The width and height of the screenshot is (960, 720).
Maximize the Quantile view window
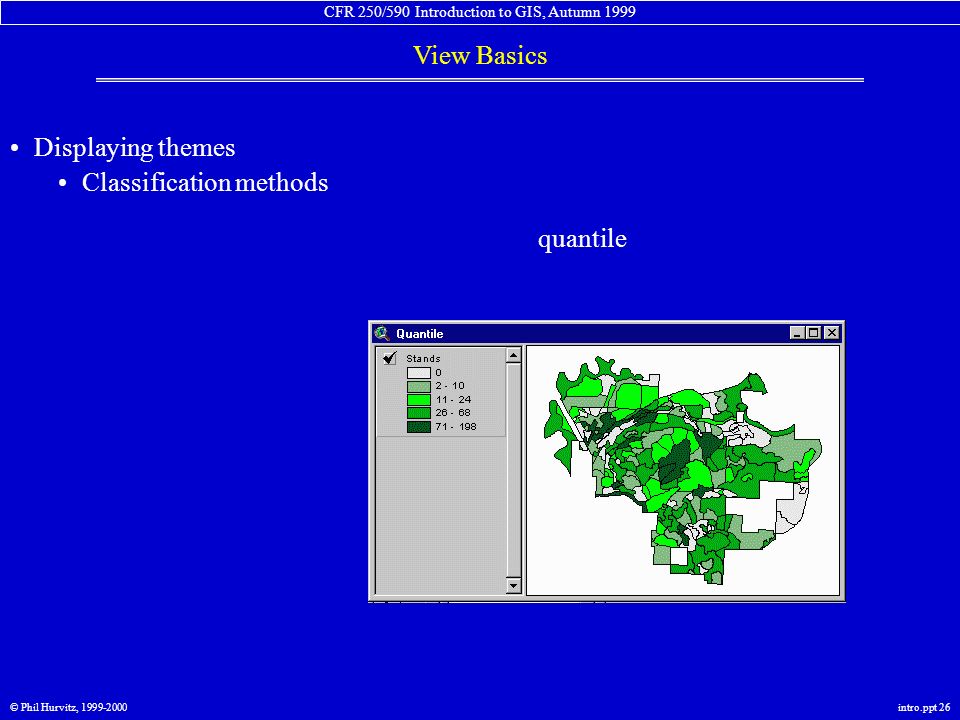pos(813,332)
